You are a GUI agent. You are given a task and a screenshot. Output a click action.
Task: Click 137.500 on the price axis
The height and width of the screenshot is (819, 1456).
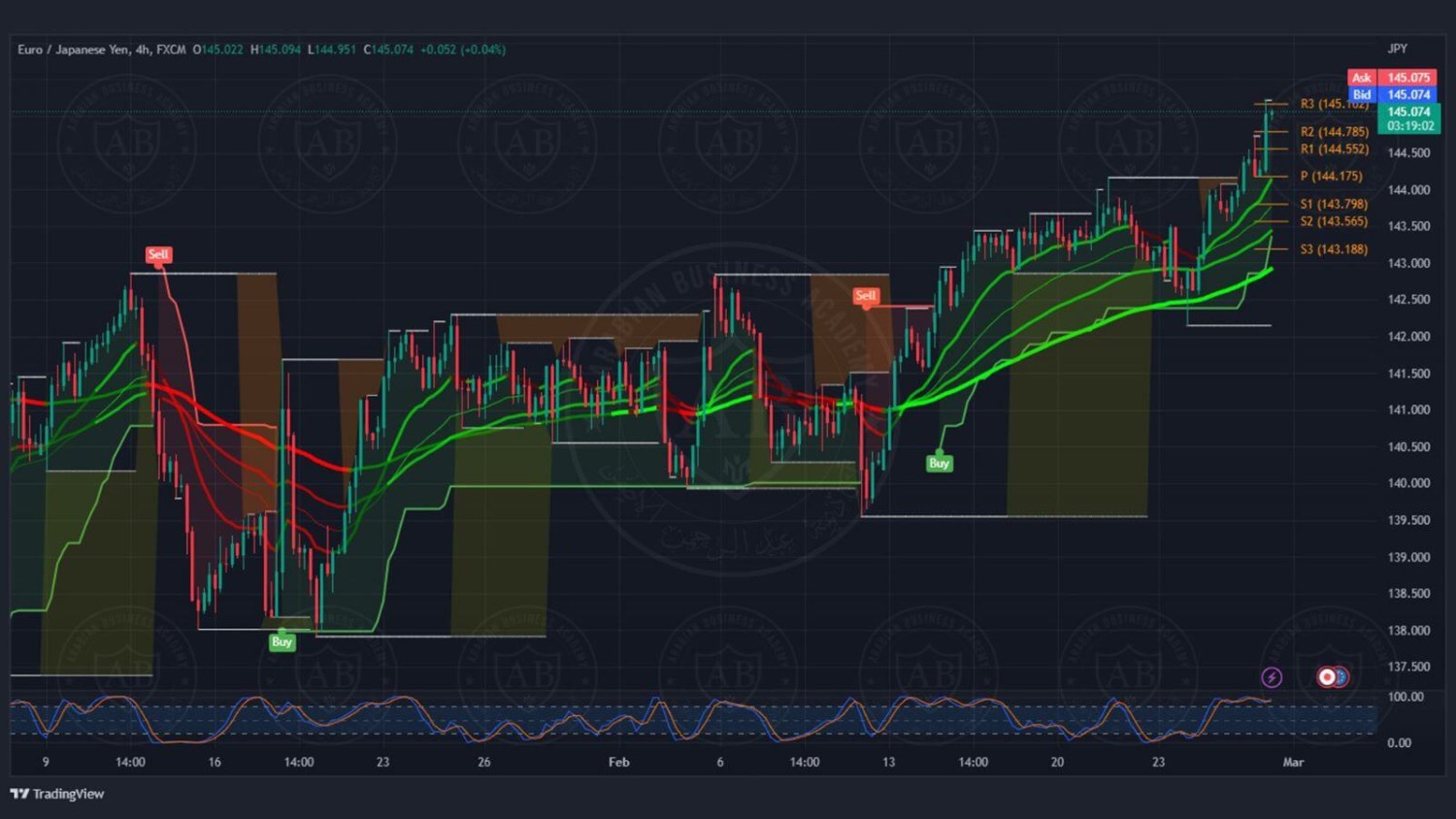point(1408,667)
